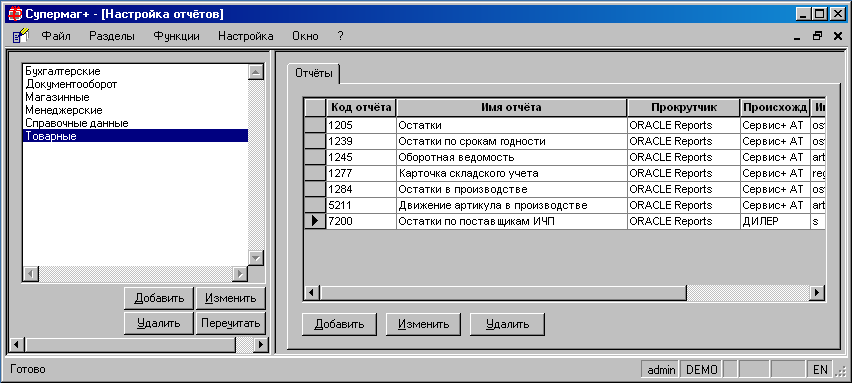
Task: Select report code 1205 cell
Action: coord(361,125)
